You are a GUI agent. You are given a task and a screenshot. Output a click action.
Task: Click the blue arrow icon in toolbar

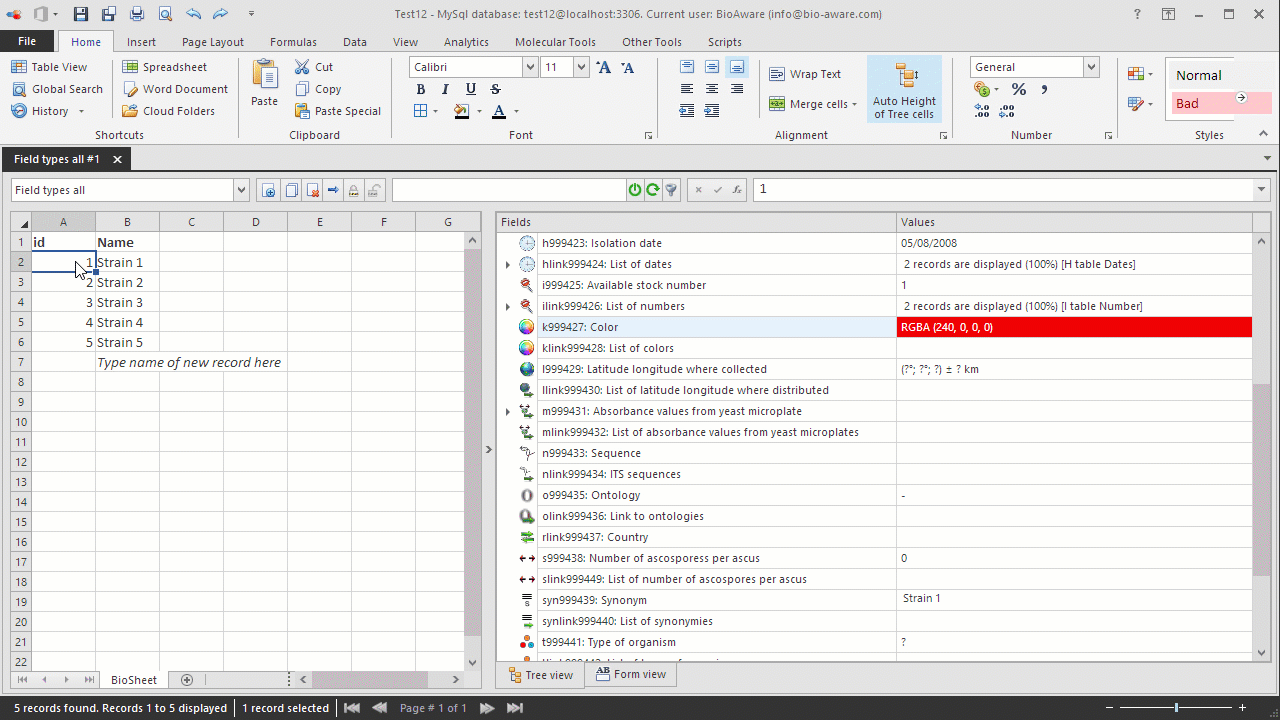point(333,190)
